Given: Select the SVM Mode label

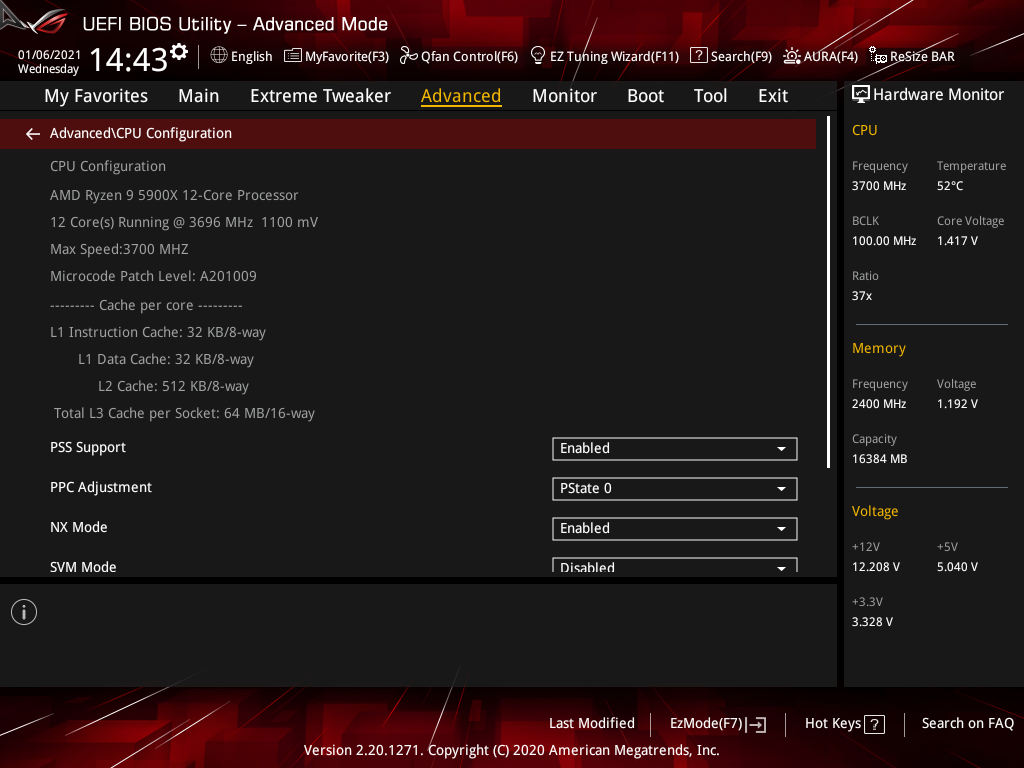Looking at the screenshot, I should 83,567.
